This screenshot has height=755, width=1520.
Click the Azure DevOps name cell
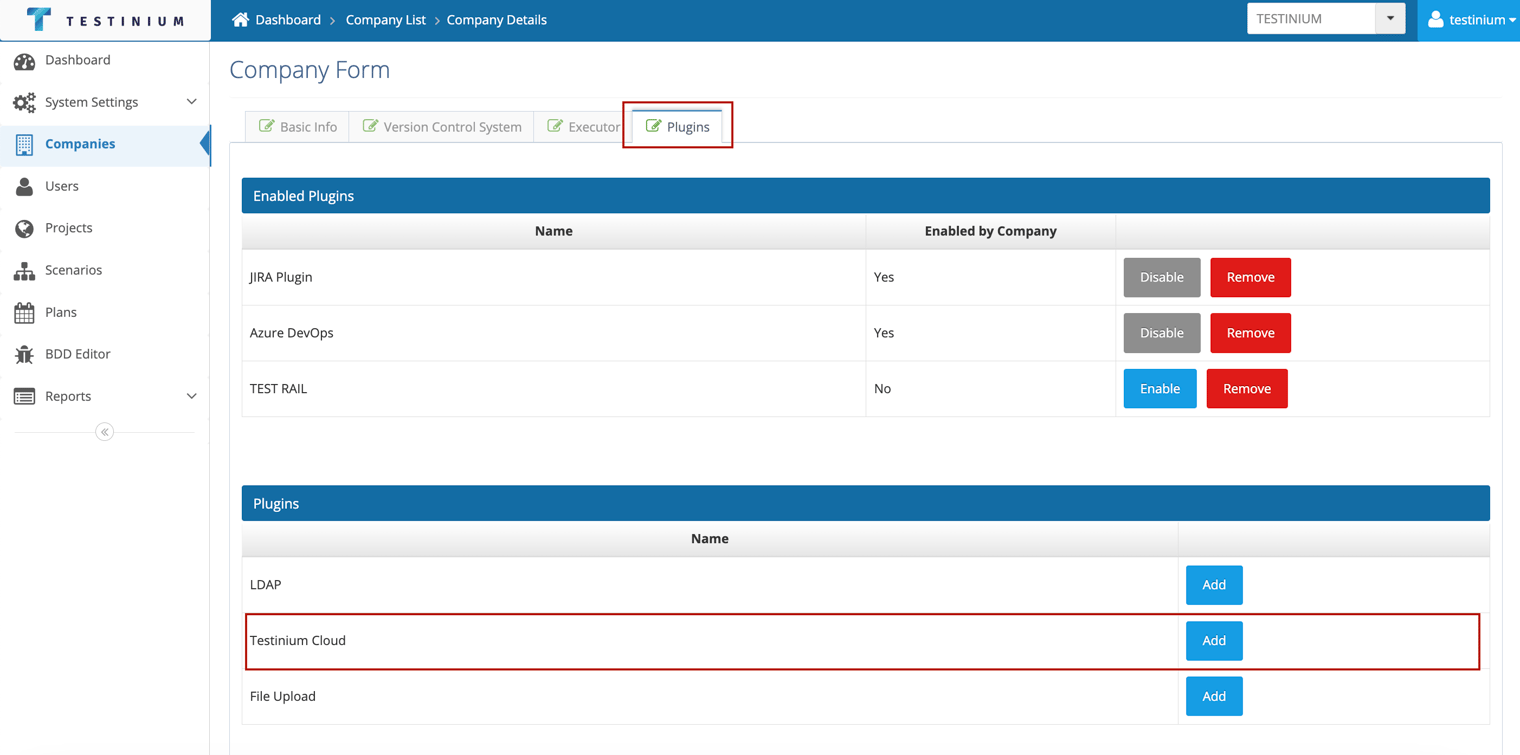click(553, 333)
